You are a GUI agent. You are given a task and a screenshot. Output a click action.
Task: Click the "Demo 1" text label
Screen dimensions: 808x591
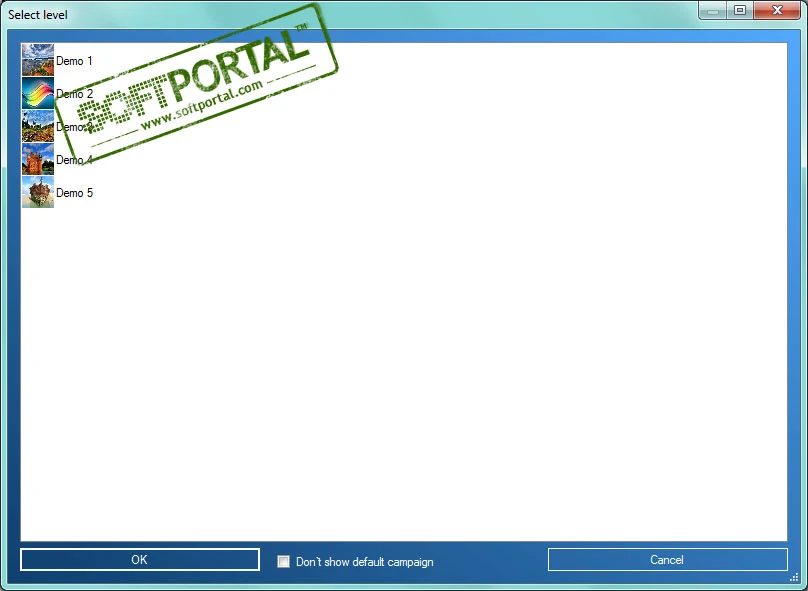pyautogui.click(x=74, y=61)
